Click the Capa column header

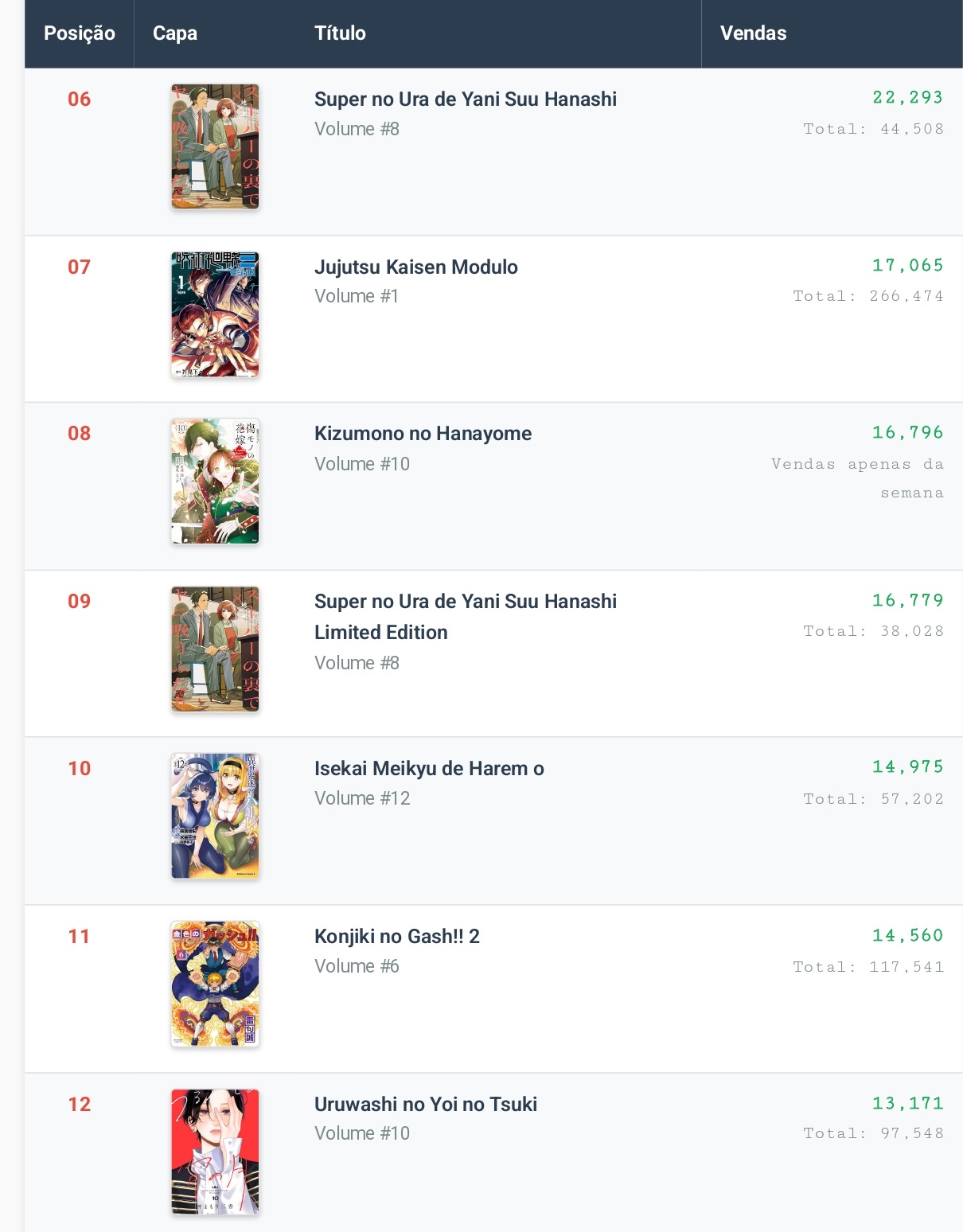(x=175, y=33)
